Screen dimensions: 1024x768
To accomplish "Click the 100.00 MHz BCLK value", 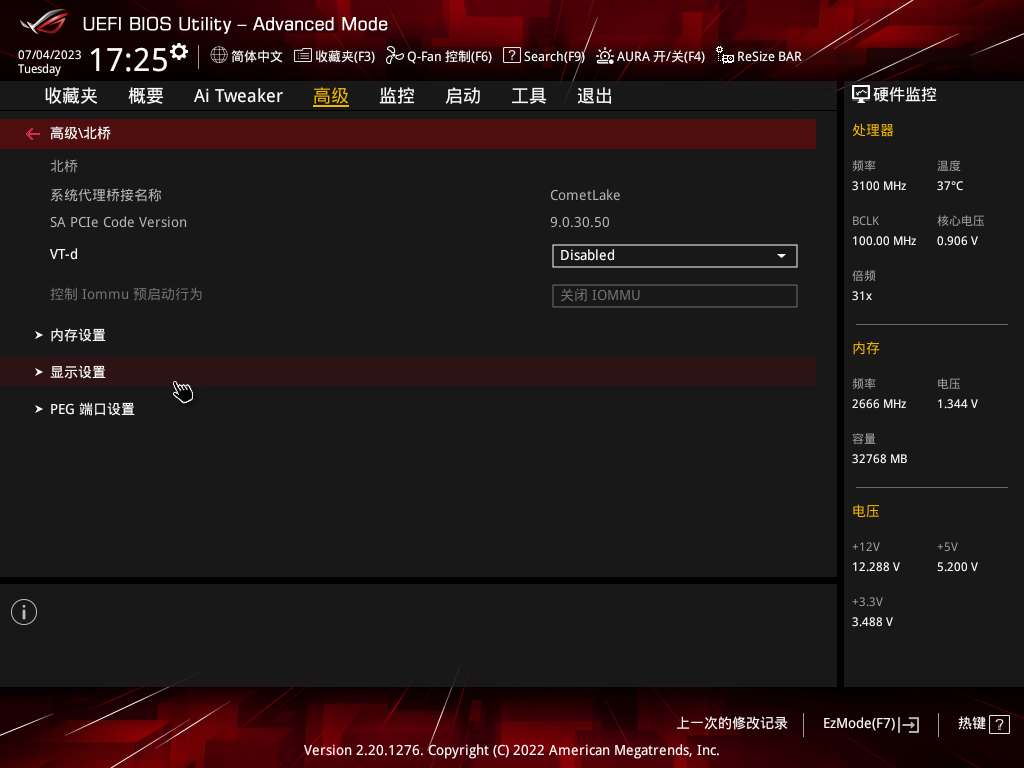I will (x=884, y=241).
